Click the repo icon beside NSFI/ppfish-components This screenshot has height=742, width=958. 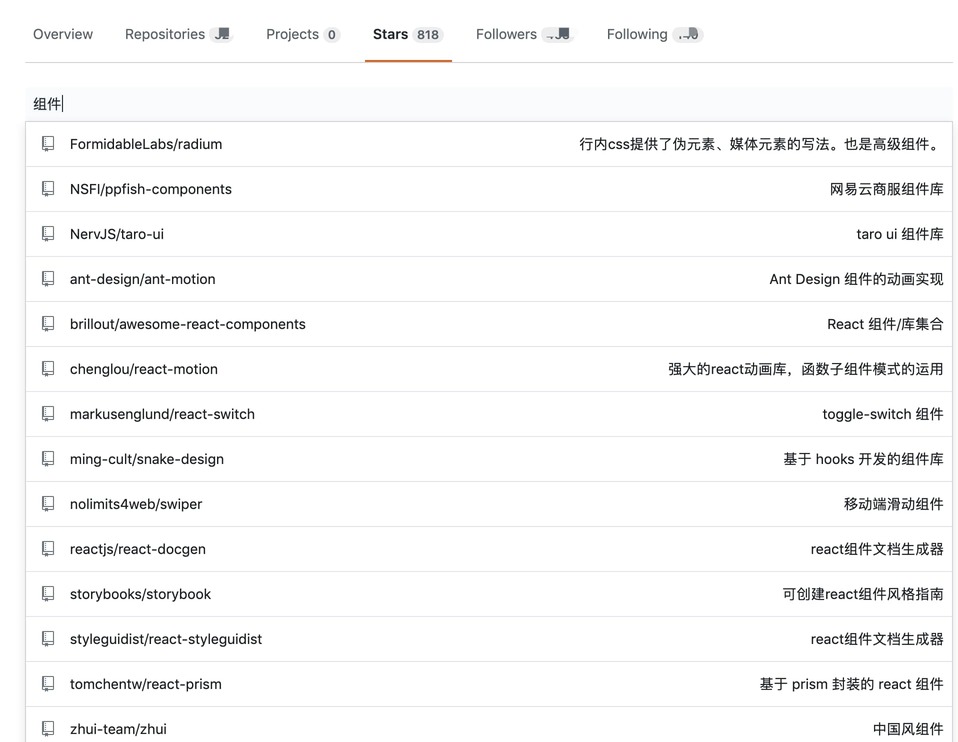tap(48, 189)
